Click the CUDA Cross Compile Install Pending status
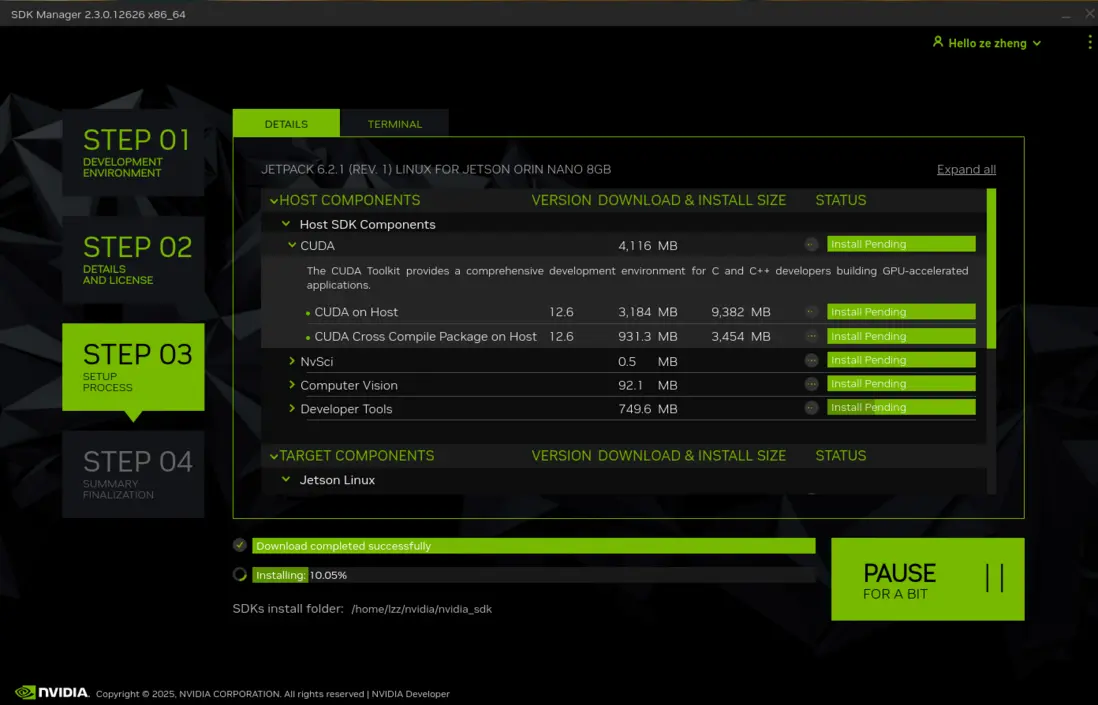The height and width of the screenshot is (705, 1098). tap(901, 336)
